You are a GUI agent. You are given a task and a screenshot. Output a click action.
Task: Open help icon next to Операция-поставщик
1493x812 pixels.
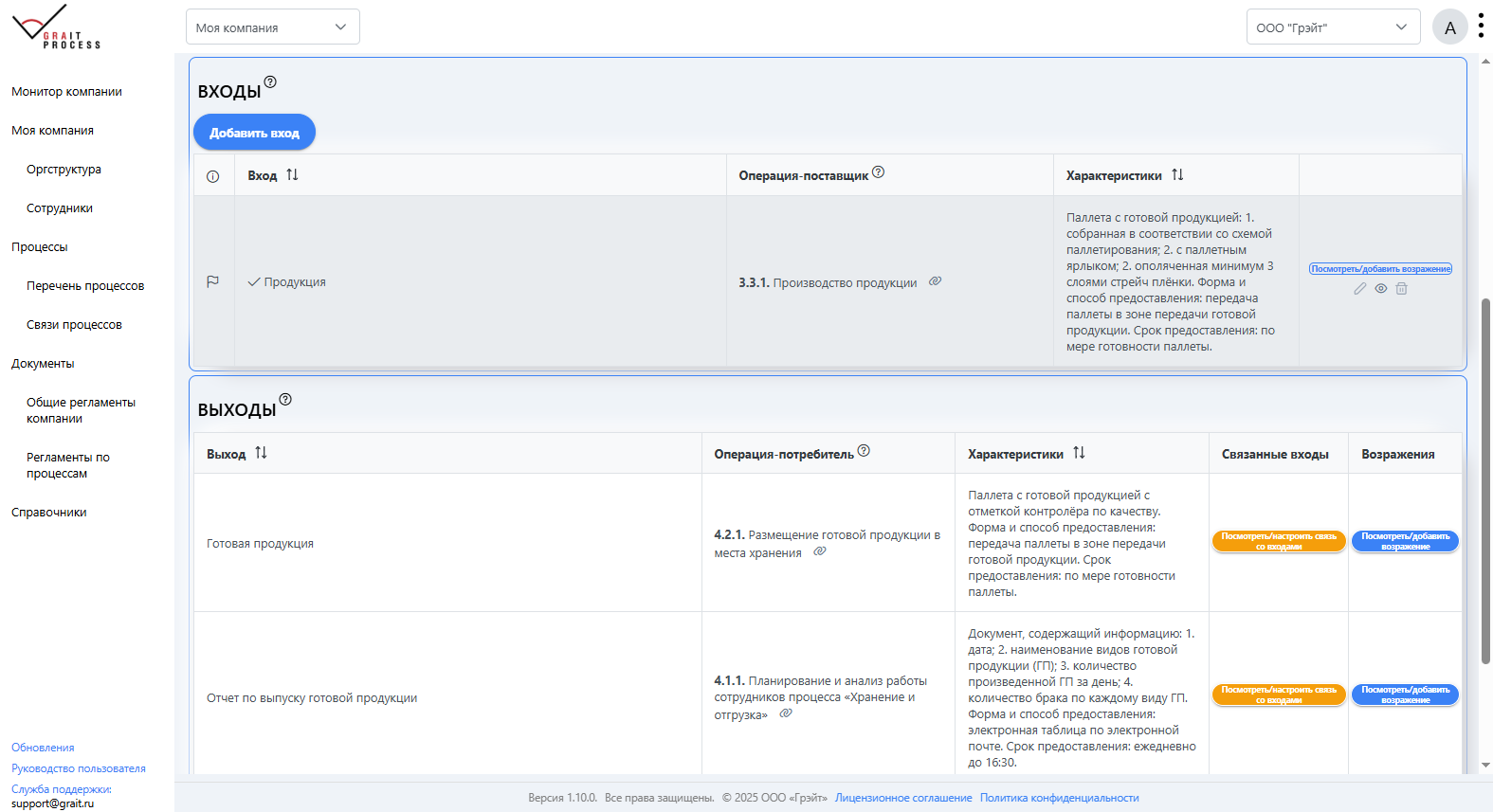pos(879,172)
